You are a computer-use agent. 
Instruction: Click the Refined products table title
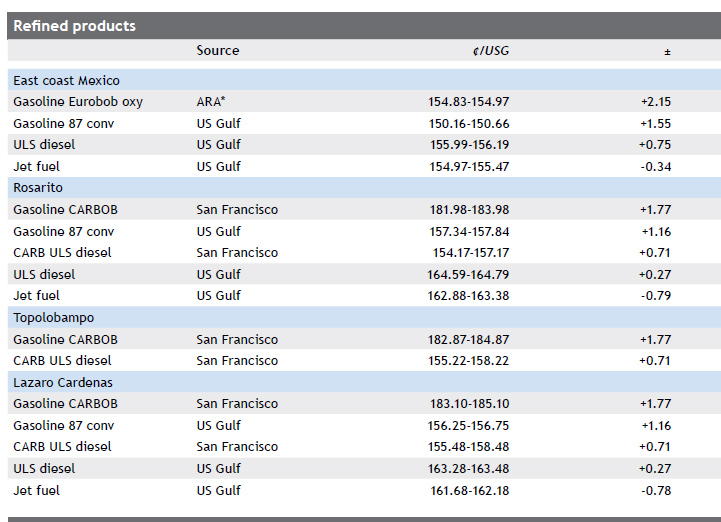(75, 26)
